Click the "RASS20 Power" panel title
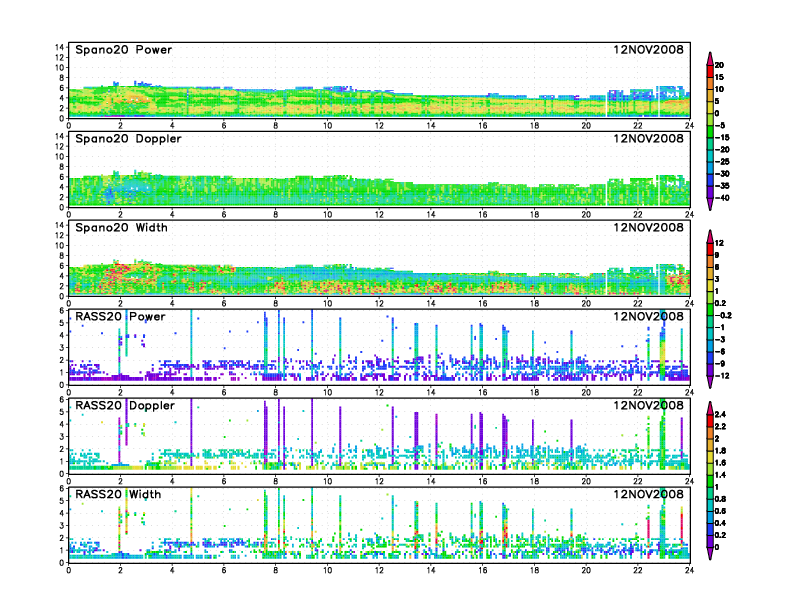This screenshot has width=792, height=612. (x=120, y=316)
